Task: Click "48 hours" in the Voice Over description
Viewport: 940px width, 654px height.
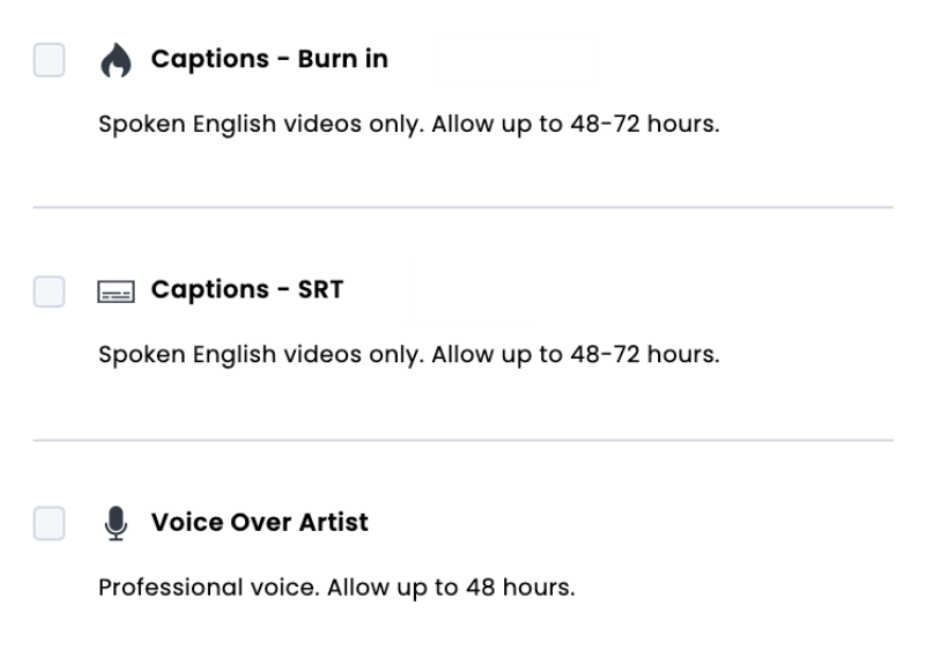Action: pyautogui.click(x=519, y=587)
